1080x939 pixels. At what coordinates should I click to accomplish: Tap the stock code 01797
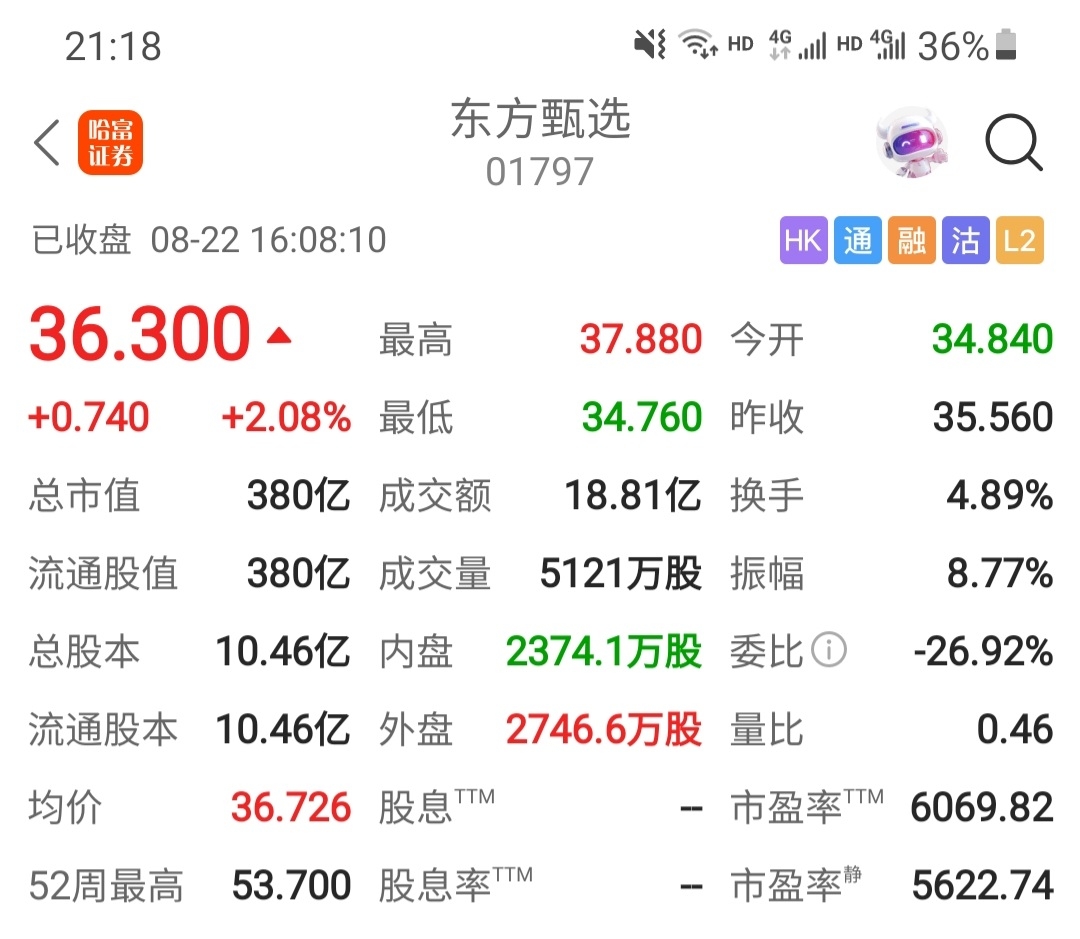539,172
